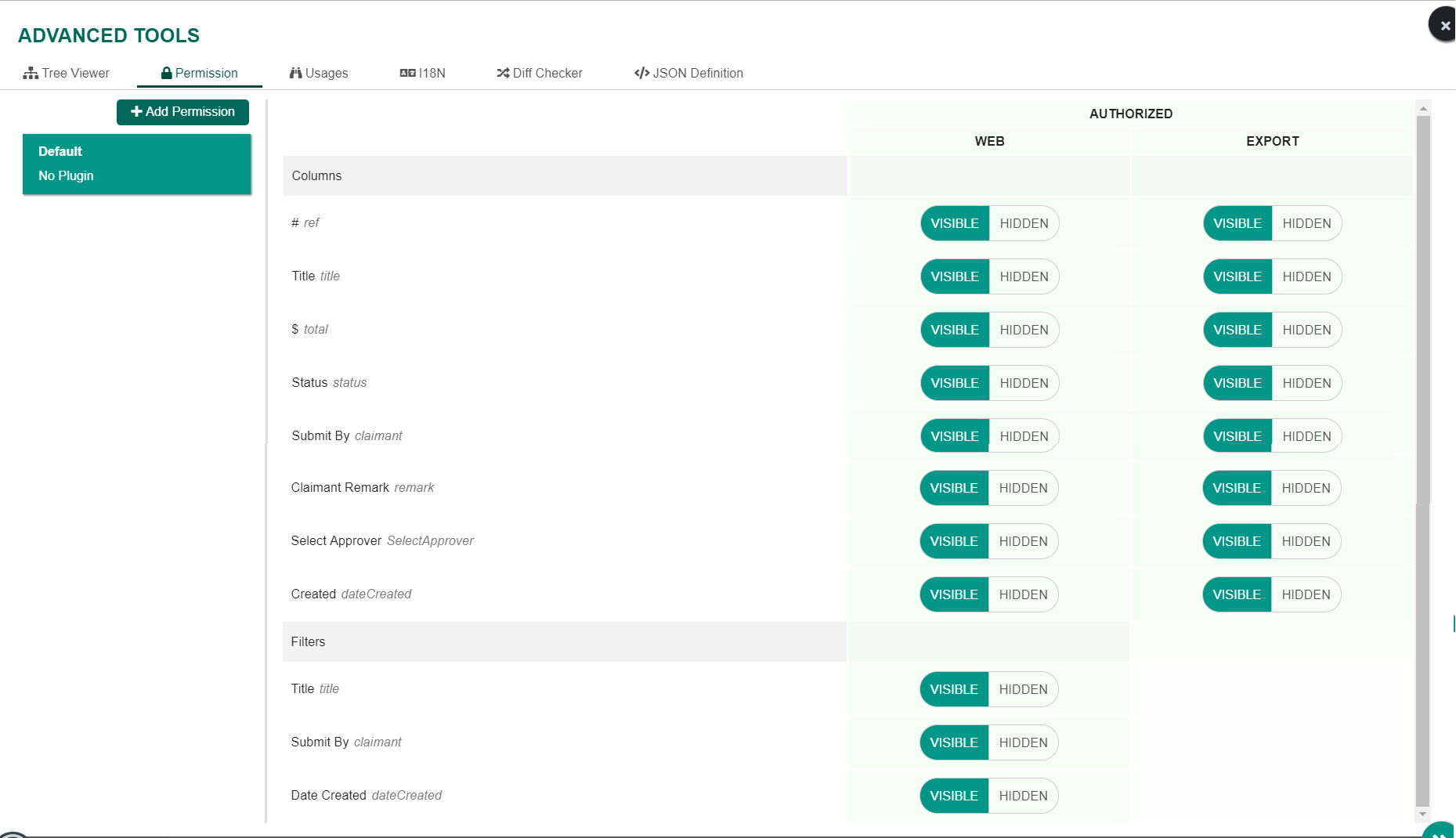The image size is (1456, 838).
Task: Click the Diff Checker shuffle icon
Action: [x=503, y=73]
